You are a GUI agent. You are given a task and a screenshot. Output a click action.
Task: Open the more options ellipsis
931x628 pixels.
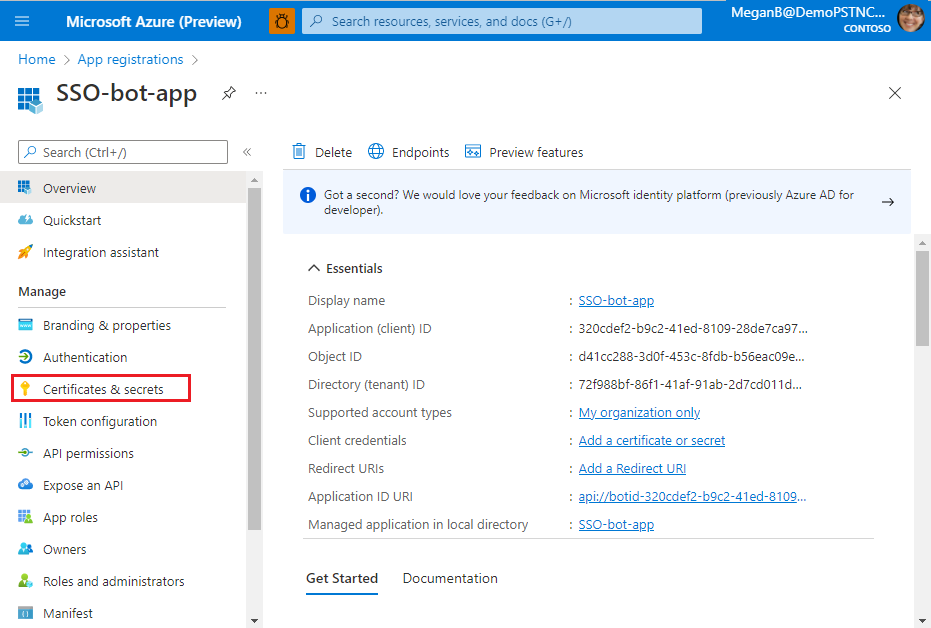click(261, 93)
